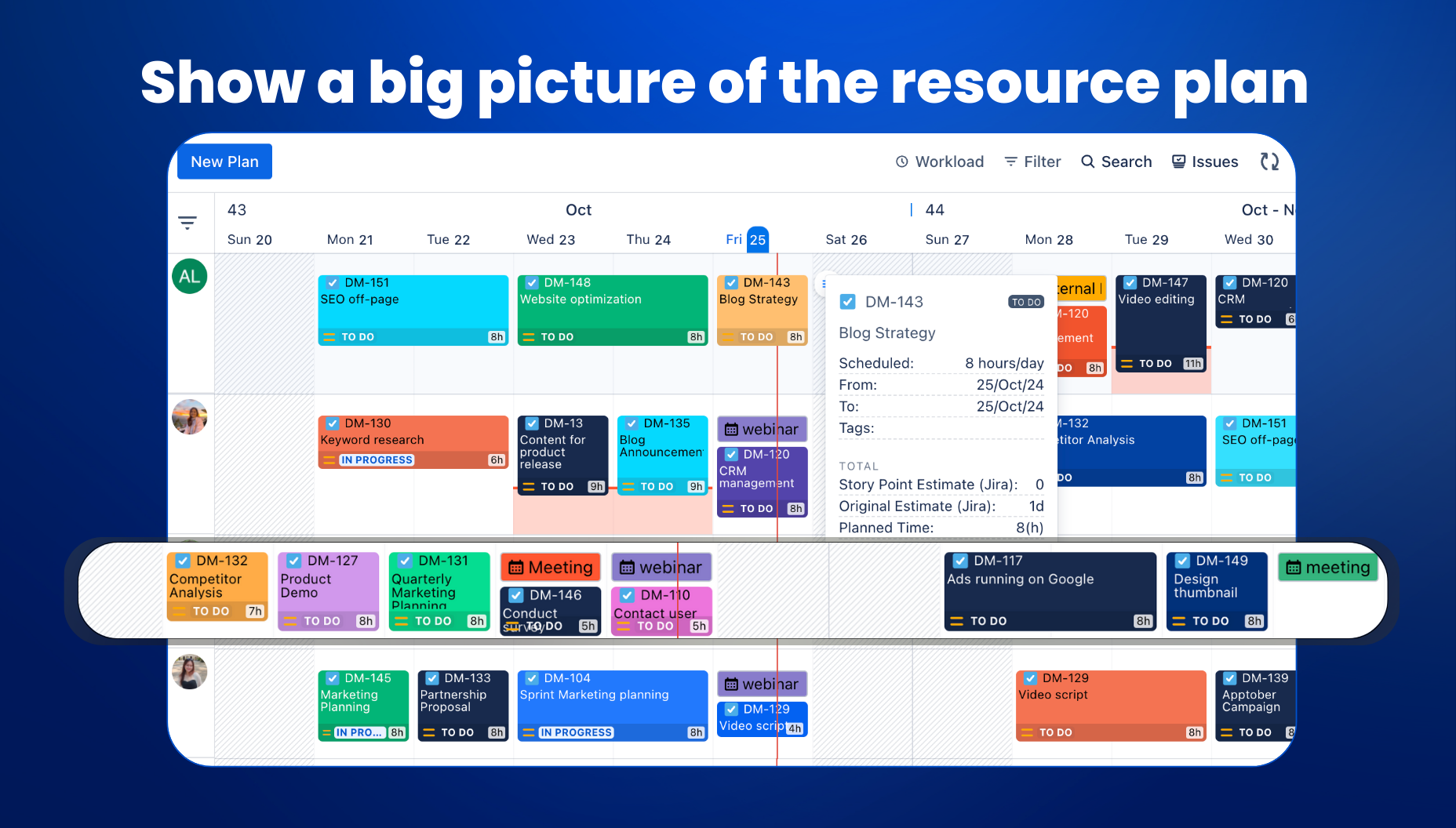Toggle checkbox on DM-130 Keyword research card

click(333, 423)
